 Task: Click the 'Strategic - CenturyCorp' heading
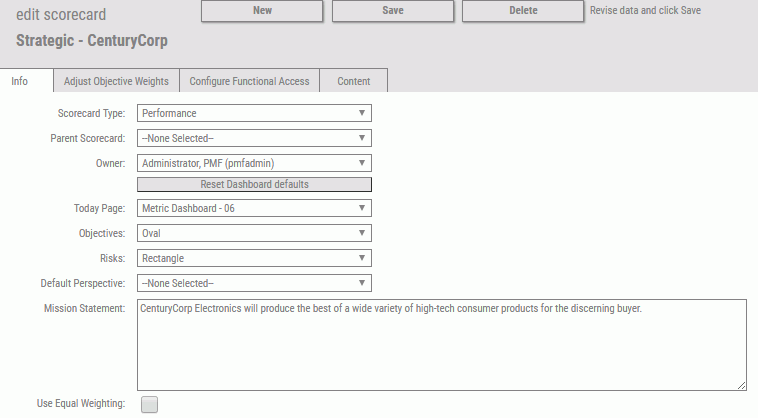[92, 41]
